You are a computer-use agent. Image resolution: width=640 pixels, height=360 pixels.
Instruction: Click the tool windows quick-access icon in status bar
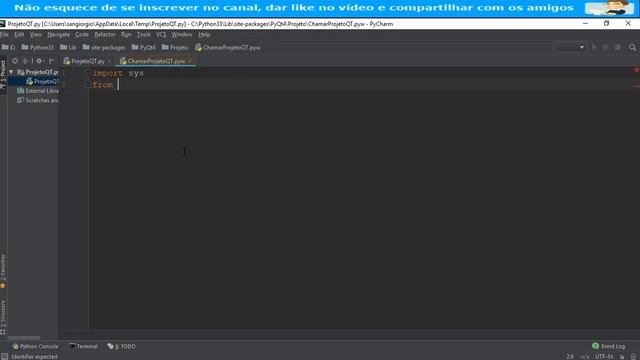(x=4, y=357)
